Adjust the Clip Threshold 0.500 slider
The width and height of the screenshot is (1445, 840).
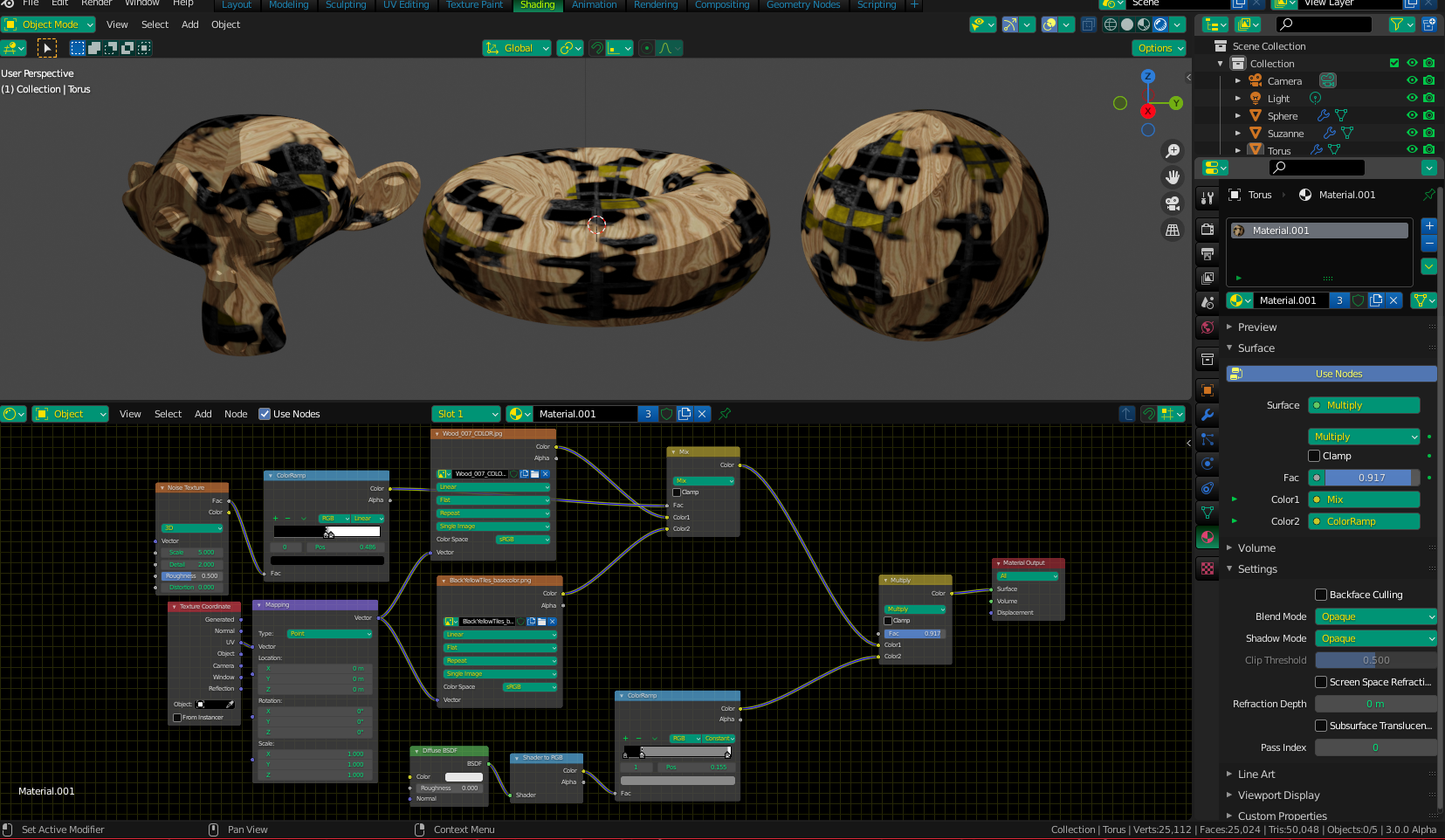(1376, 660)
